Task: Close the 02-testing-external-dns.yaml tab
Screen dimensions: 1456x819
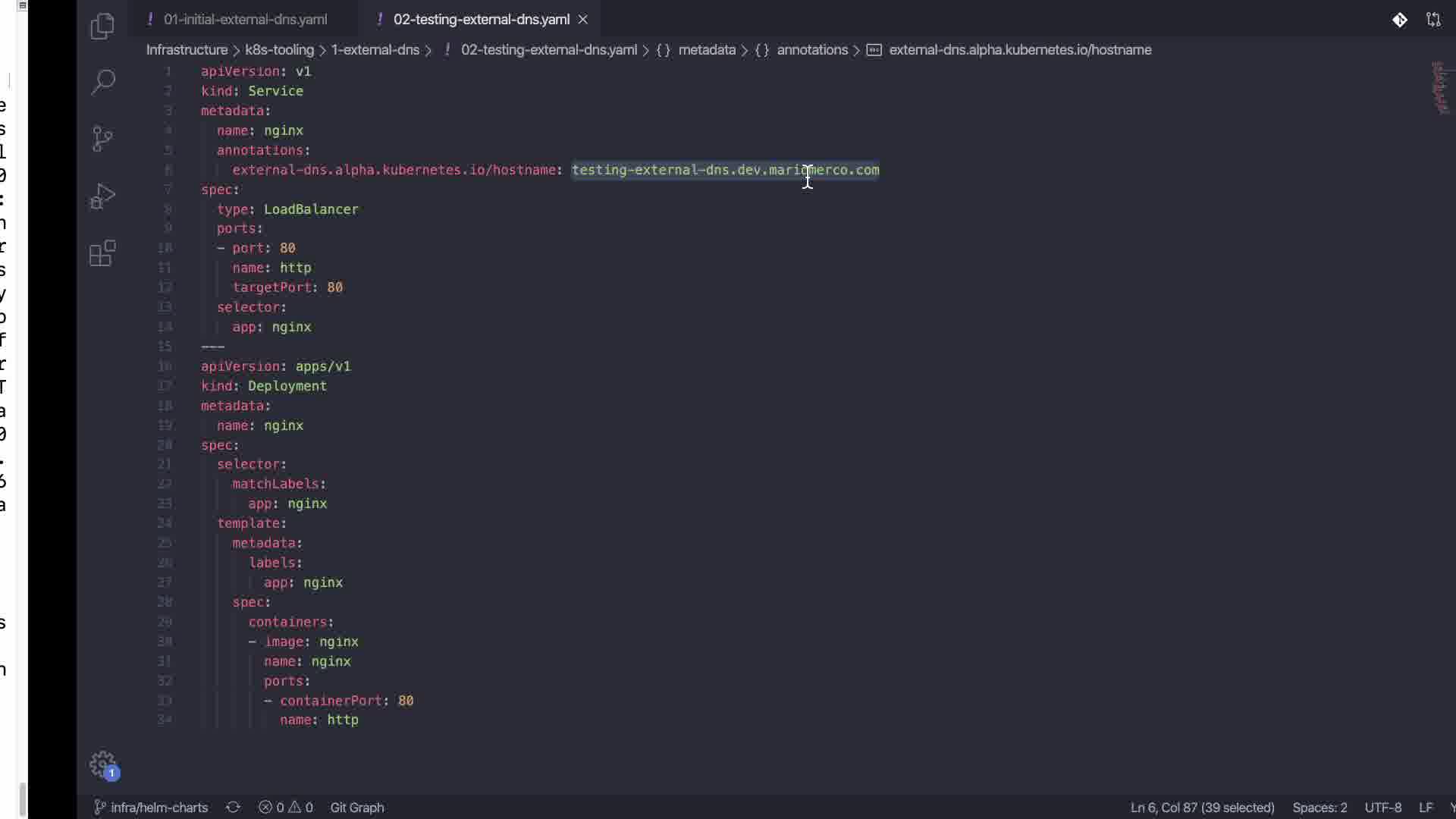Action: (583, 20)
